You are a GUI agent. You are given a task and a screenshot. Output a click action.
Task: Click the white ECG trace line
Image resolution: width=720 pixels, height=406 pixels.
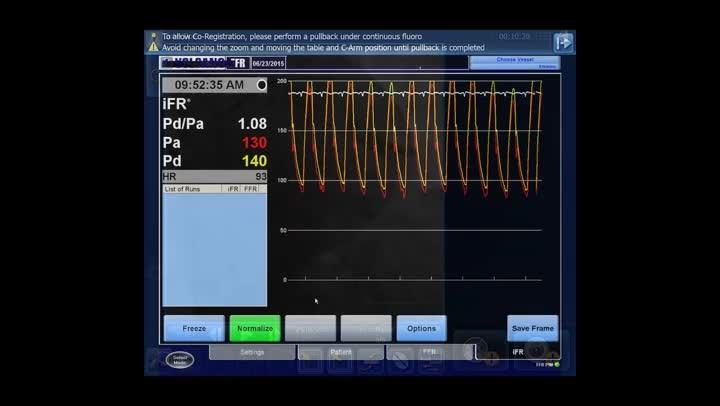415,94
